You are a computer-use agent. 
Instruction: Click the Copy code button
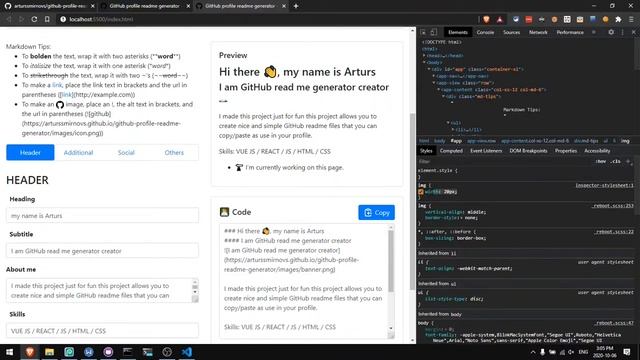tap(376, 213)
